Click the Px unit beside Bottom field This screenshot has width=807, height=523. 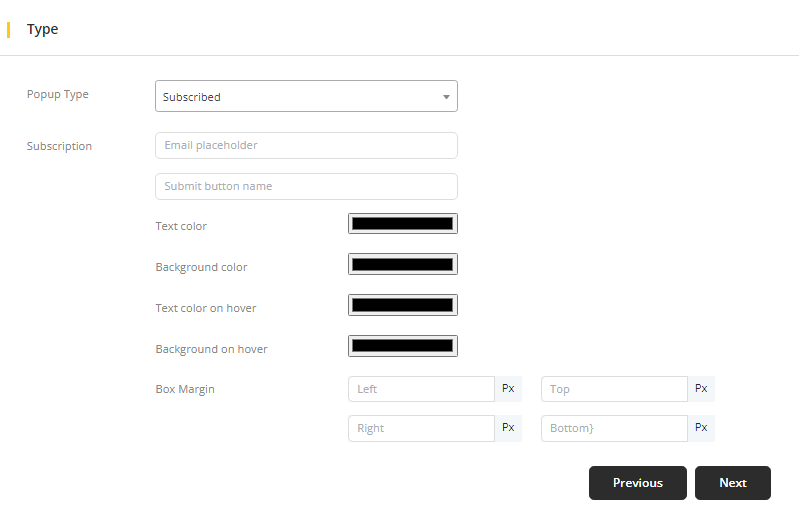pyautogui.click(x=701, y=428)
